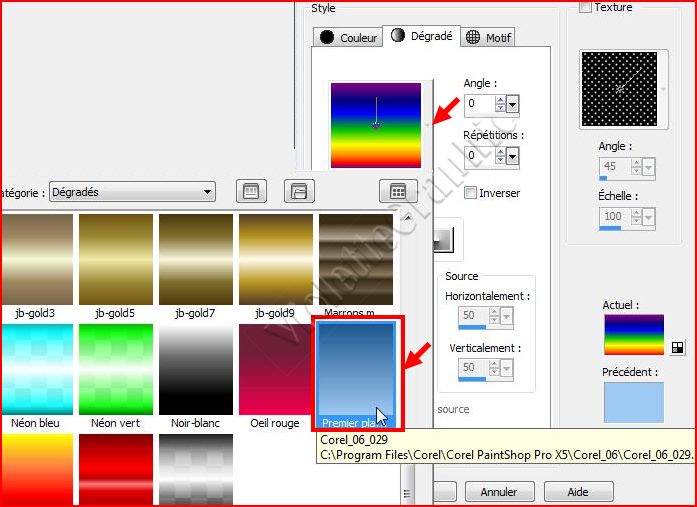Switch to the Couleur tab
The image size is (697, 507).
[349, 38]
